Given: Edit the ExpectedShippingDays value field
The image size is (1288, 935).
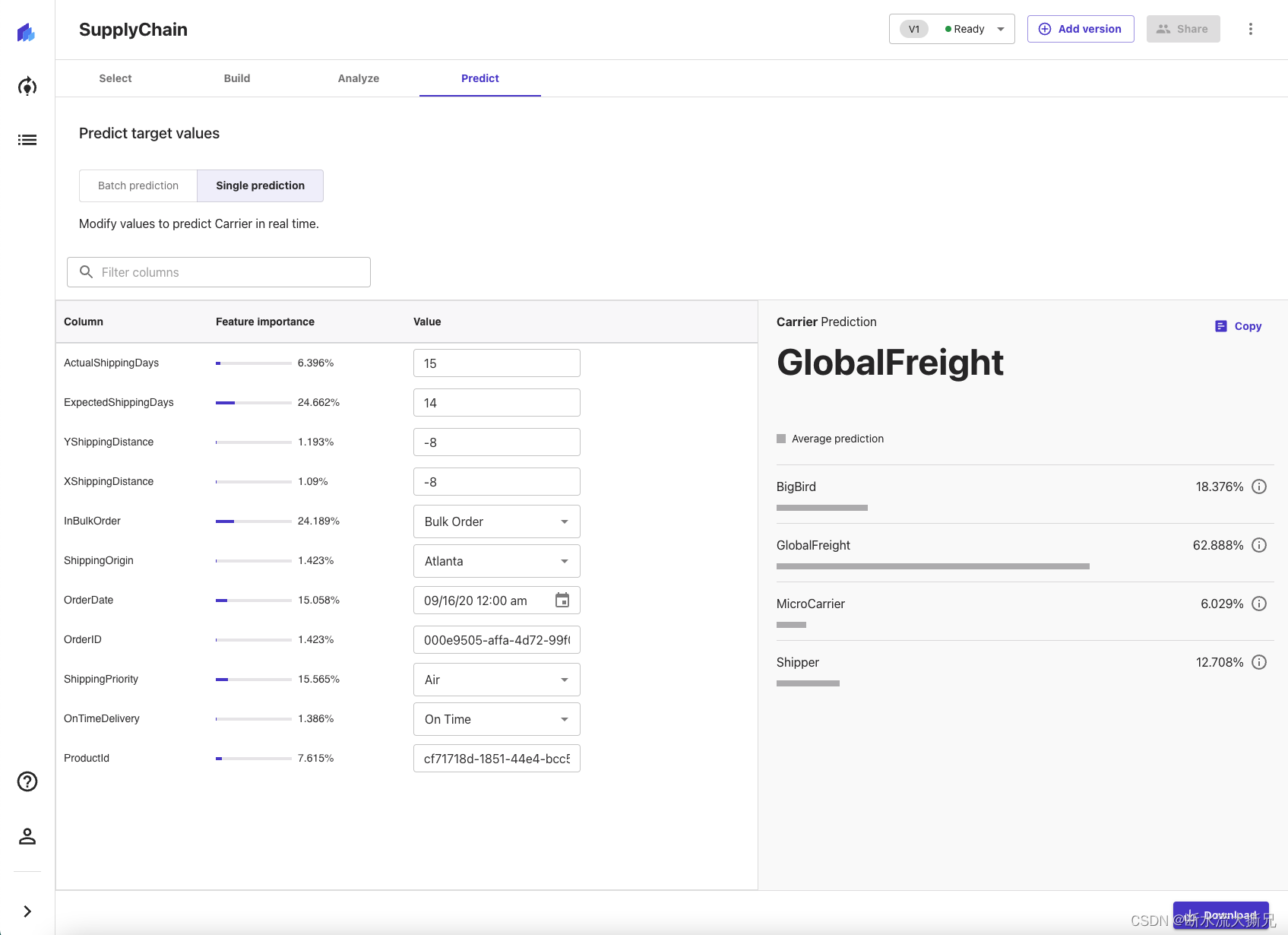Looking at the screenshot, I should pos(497,403).
